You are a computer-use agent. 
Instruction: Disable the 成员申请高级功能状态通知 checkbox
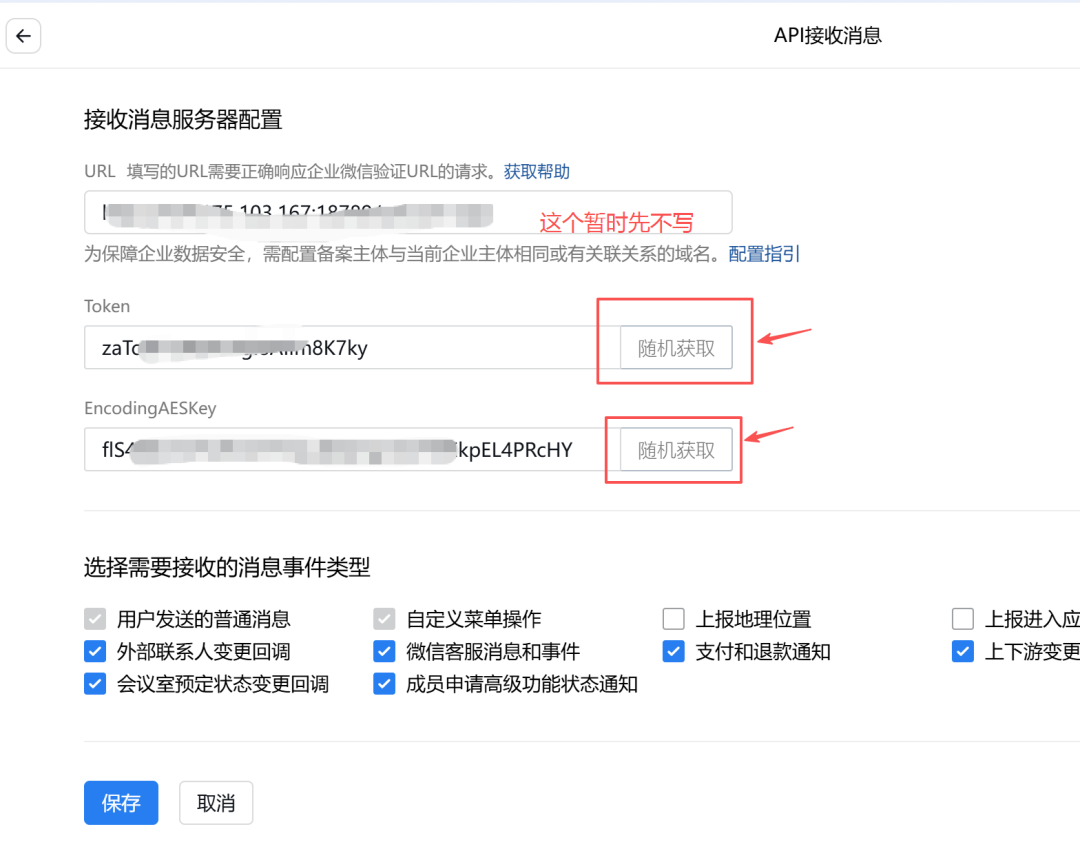(384, 684)
